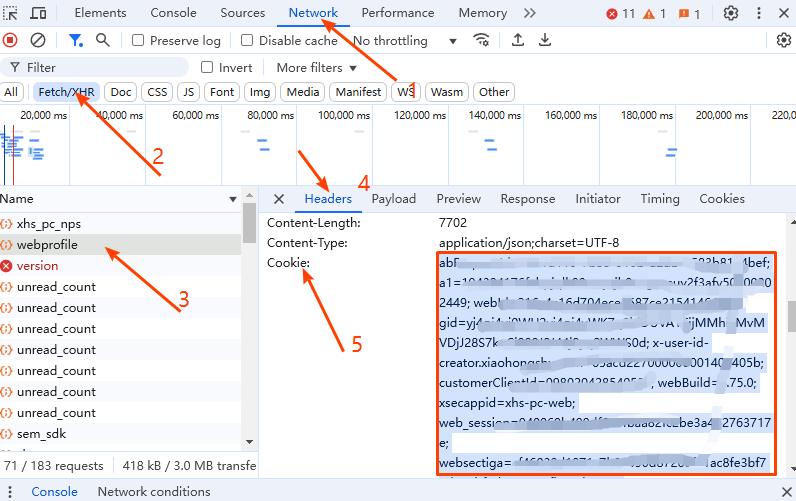Open network conditions wifi icon
Viewport: 796px width, 501px height.
coord(482,40)
